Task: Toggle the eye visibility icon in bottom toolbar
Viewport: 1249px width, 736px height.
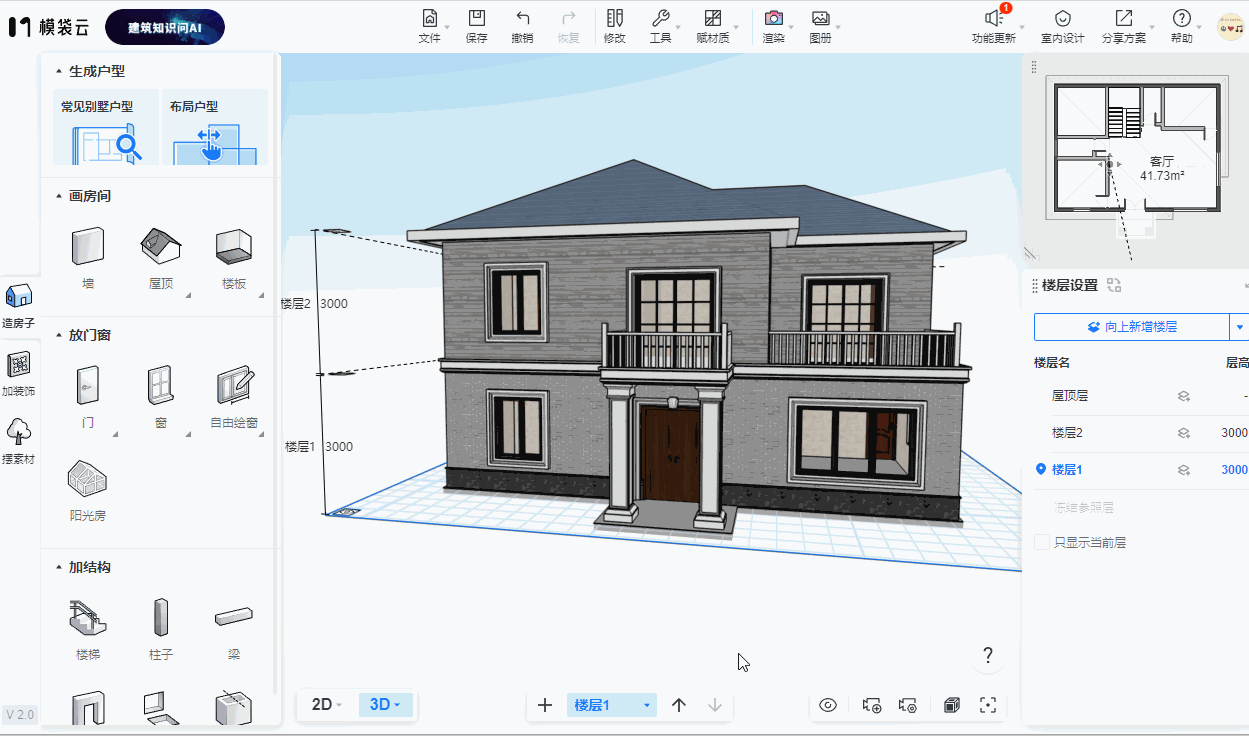Action: click(828, 705)
